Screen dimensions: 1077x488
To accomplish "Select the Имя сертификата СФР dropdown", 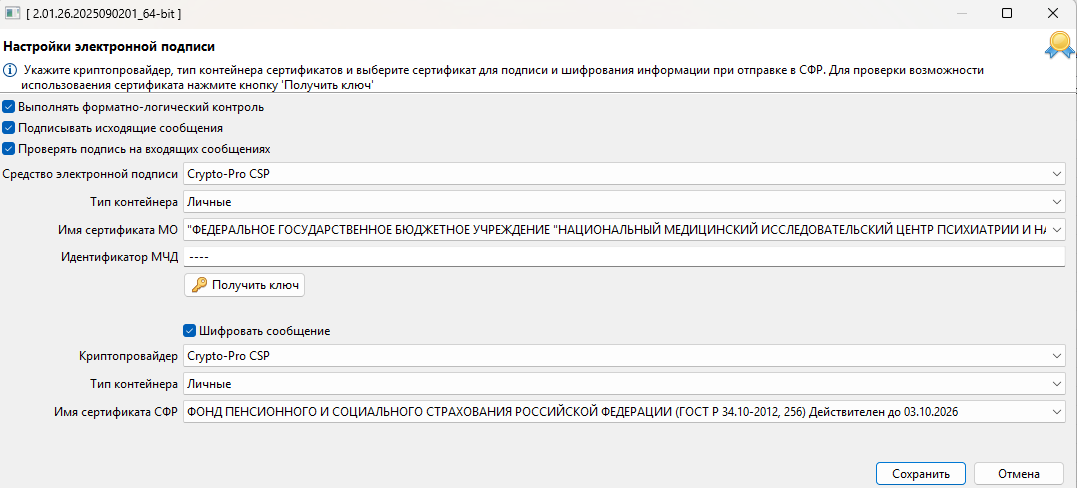I will click(x=1058, y=411).
